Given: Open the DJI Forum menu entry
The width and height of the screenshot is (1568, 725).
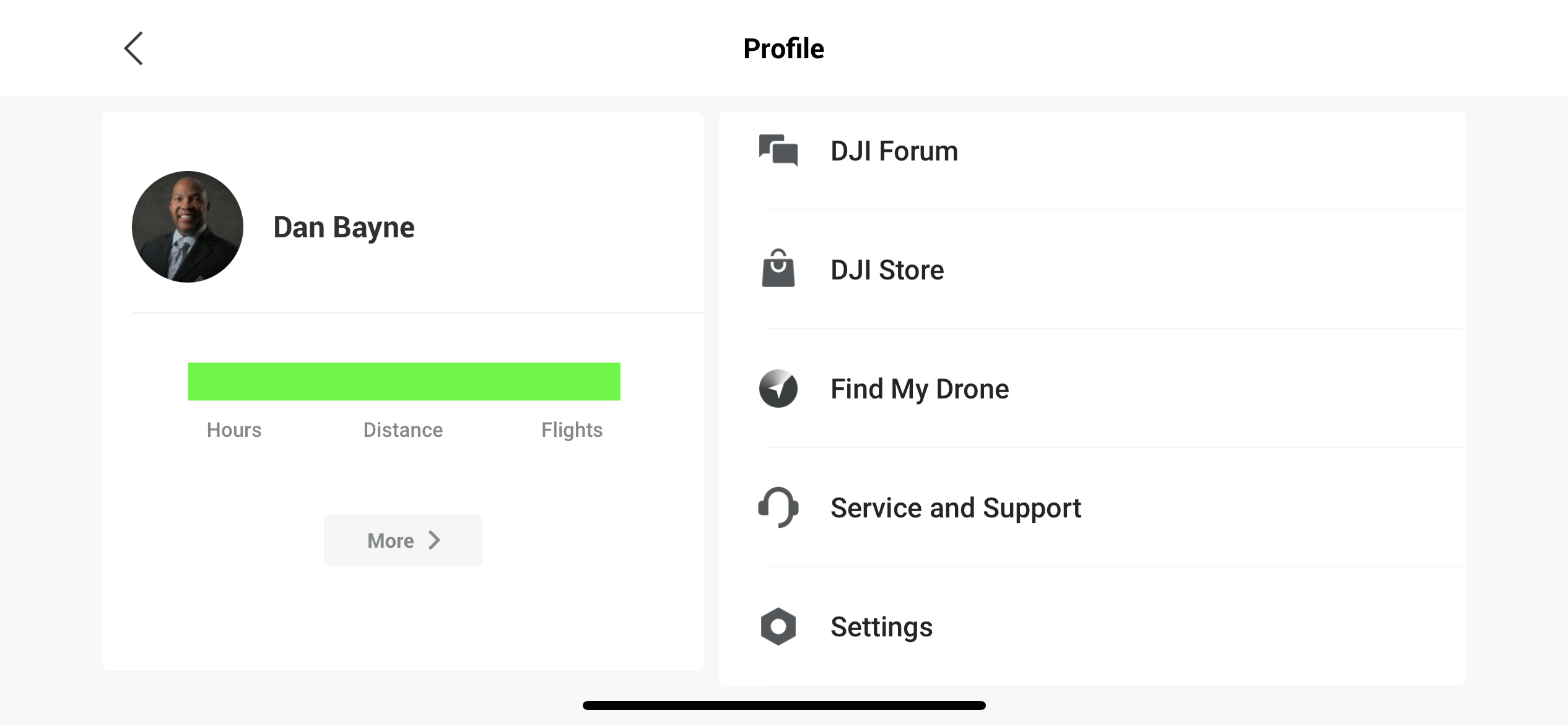Looking at the screenshot, I should (894, 151).
